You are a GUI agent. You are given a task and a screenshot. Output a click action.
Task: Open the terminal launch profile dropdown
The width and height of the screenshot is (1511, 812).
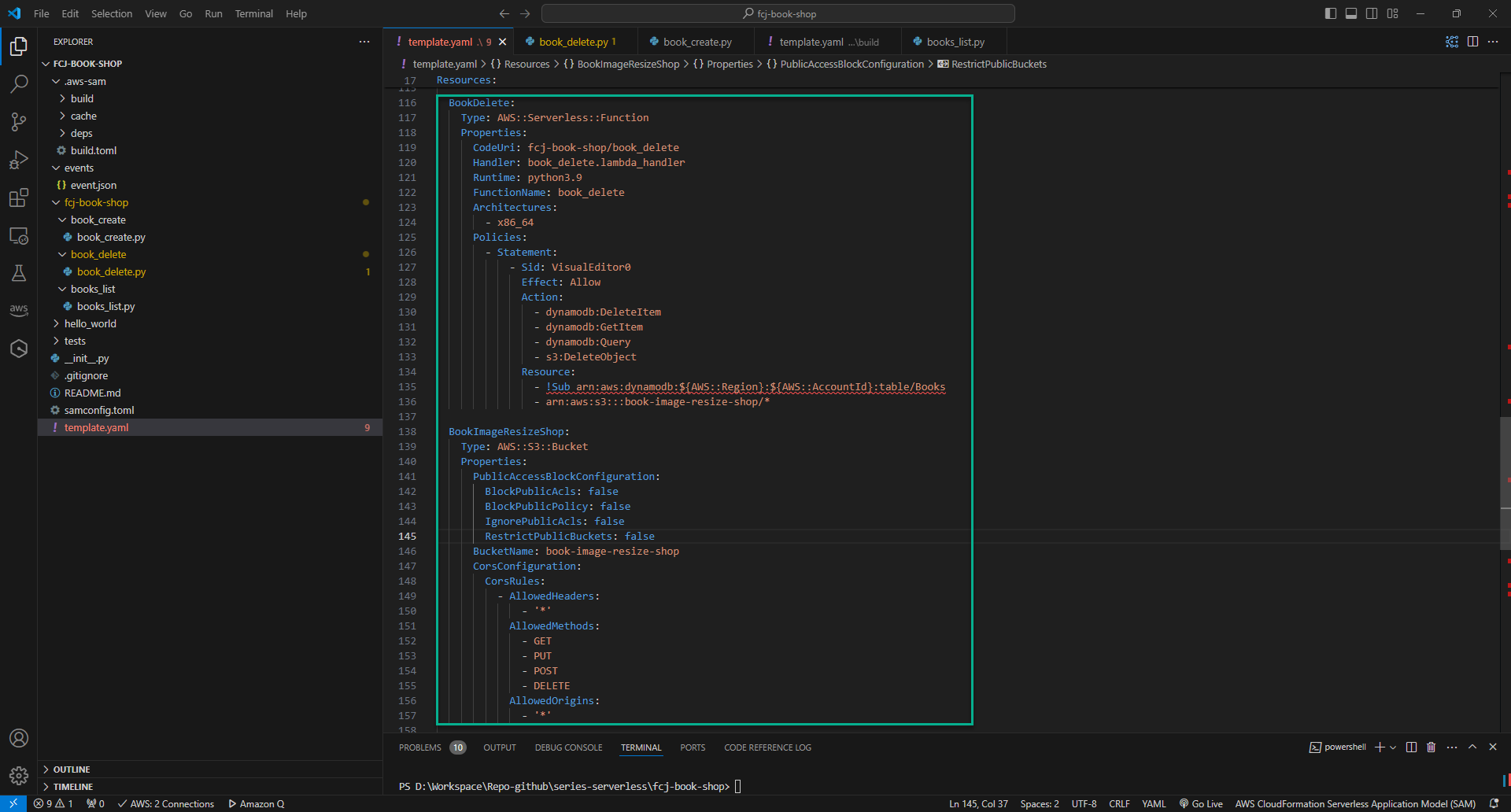point(1393,747)
